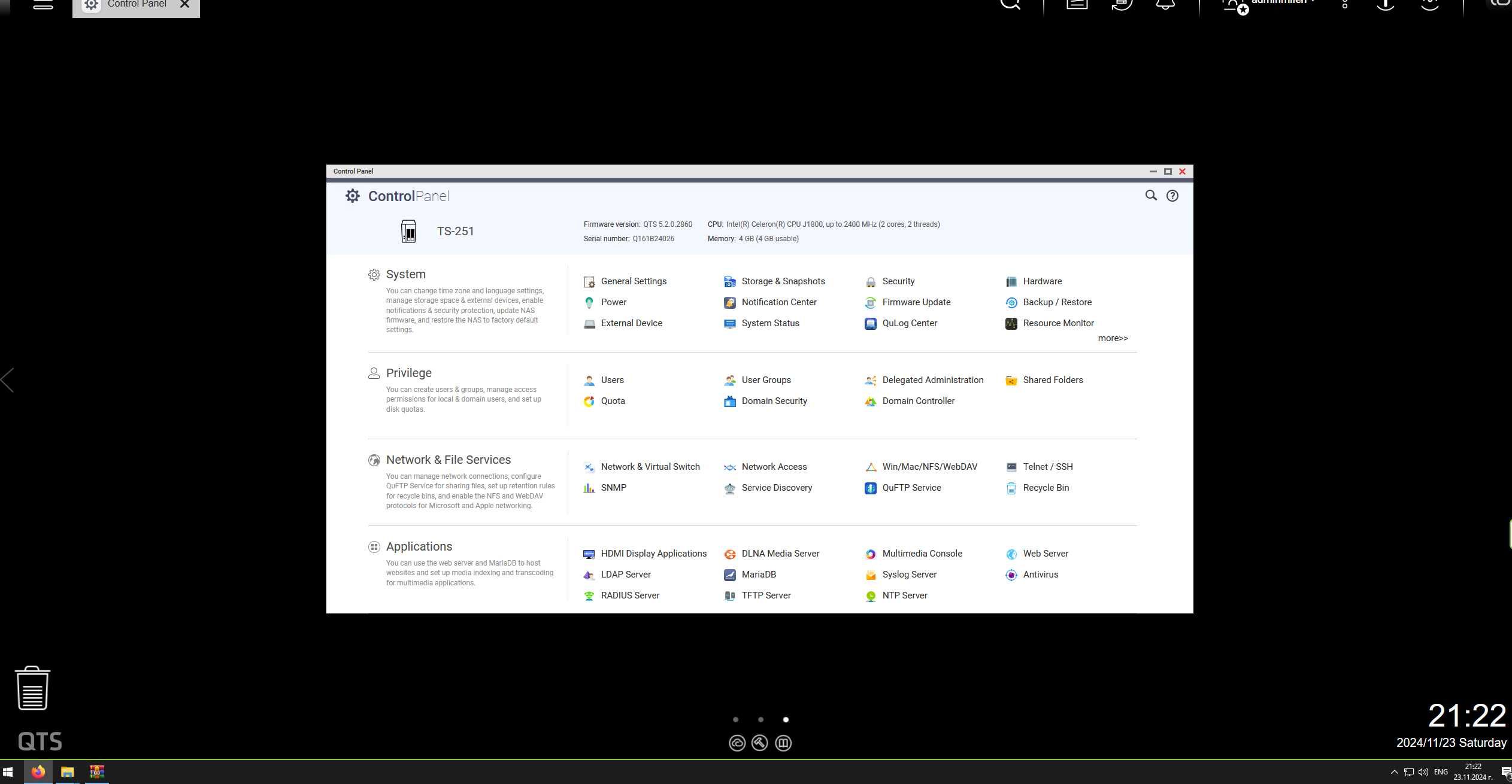Screen dimensions: 1512x784
Task: Open Service Discovery
Action: coord(768,488)
